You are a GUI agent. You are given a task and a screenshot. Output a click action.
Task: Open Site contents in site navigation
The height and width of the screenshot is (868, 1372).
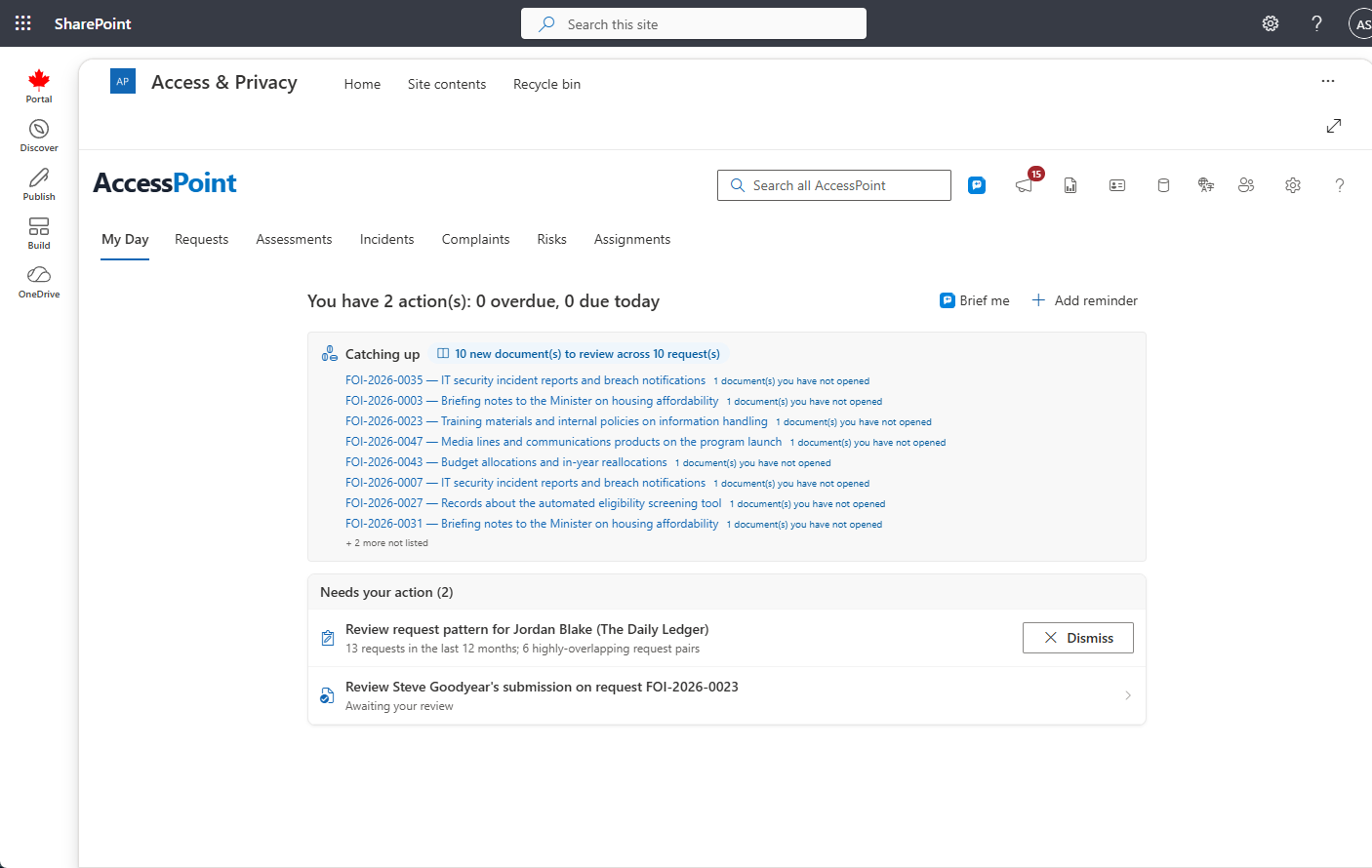(x=447, y=84)
